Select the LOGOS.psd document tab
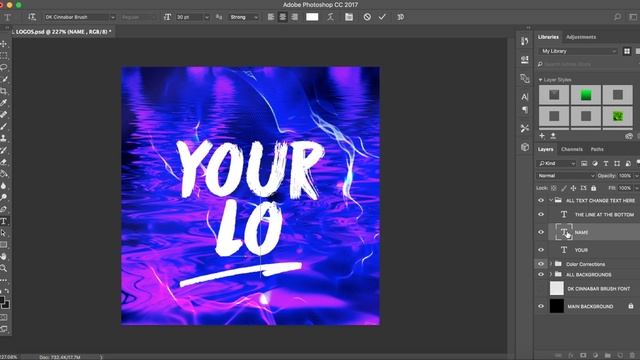The image size is (640, 360). click(63, 31)
